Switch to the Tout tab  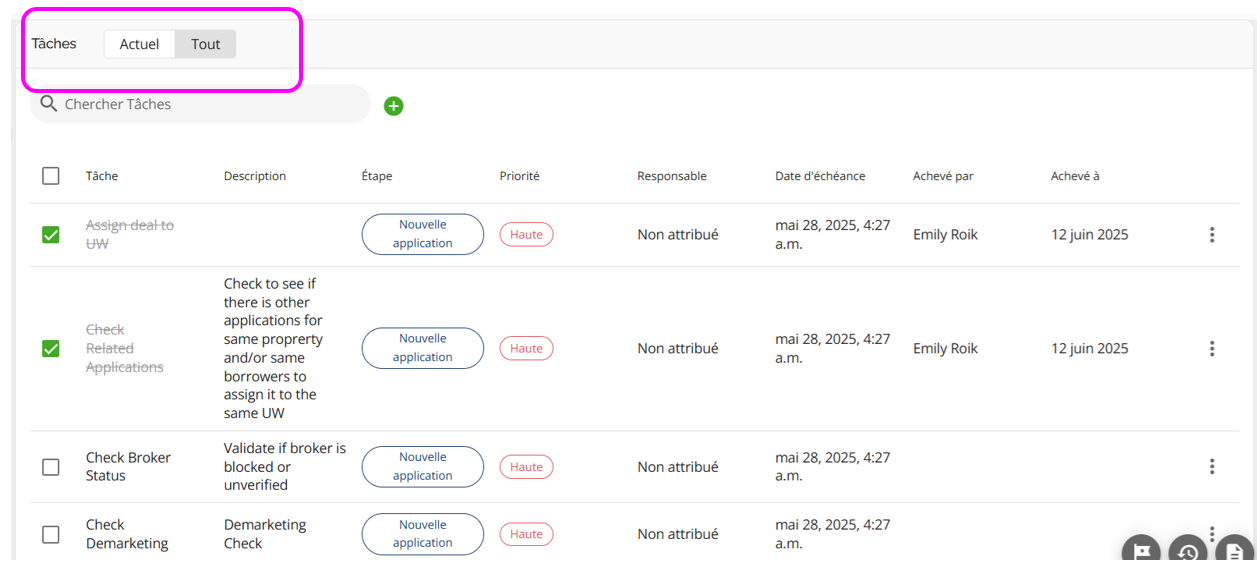click(206, 44)
